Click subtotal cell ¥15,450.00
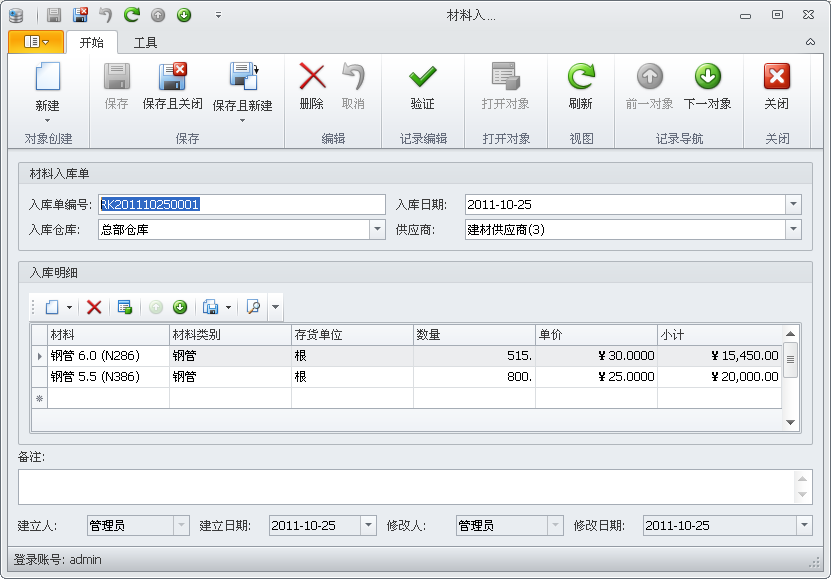The width and height of the screenshot is (831, 579). click(719, 355)
